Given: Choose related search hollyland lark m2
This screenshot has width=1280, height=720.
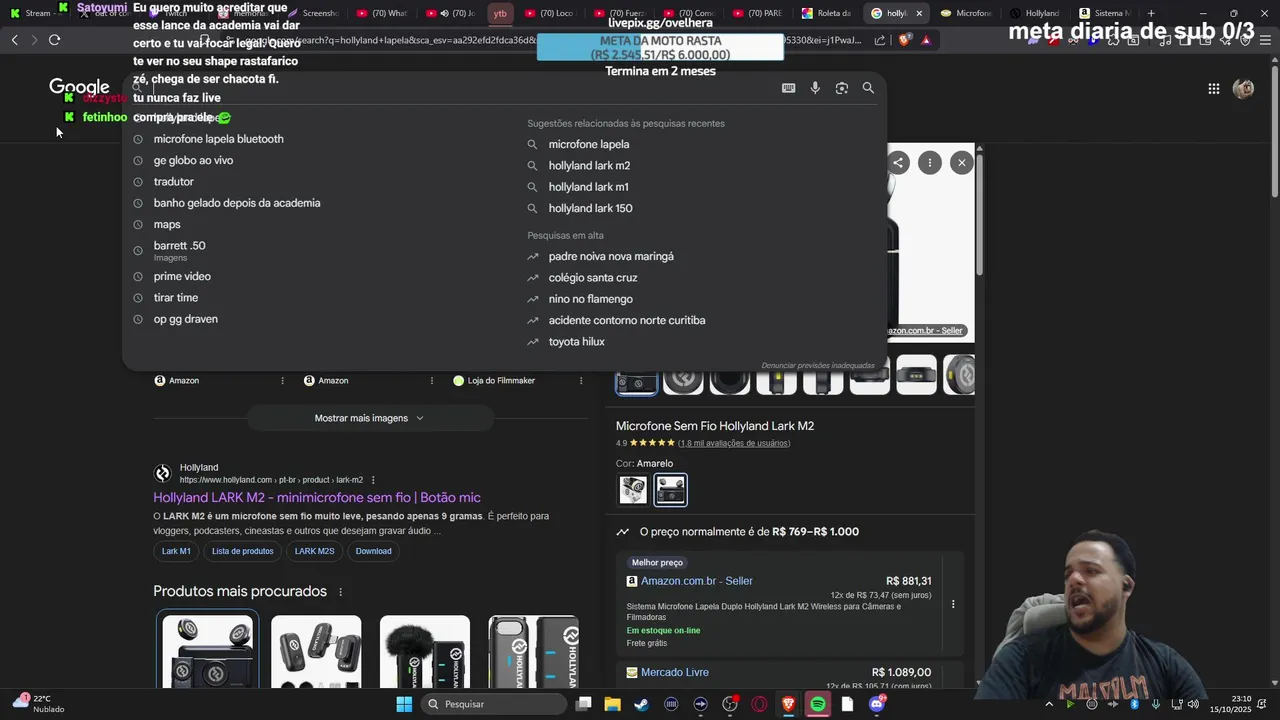Looking at the screenshot, I should tap(589, 166).
